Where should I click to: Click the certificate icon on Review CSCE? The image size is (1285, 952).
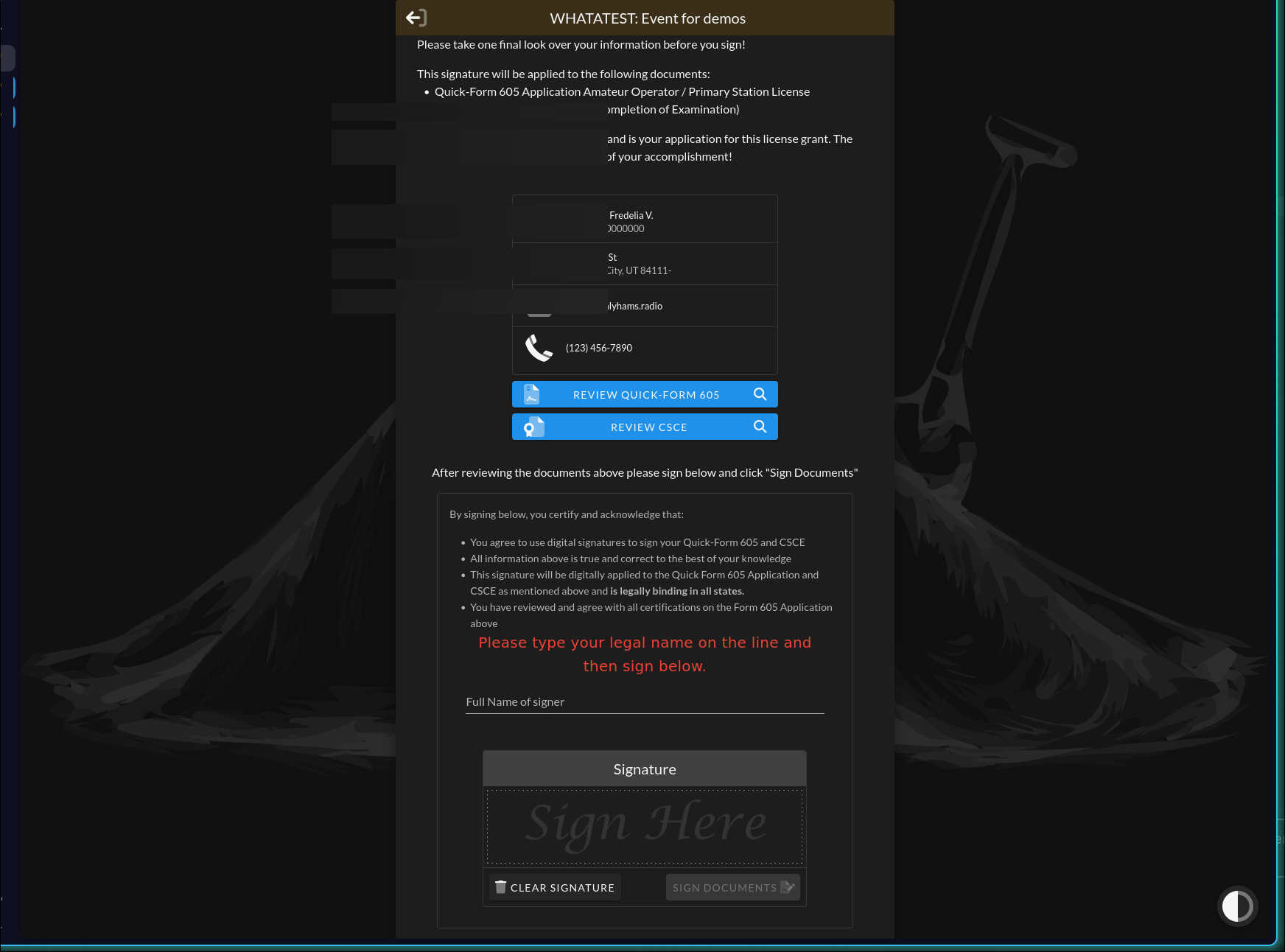click(x=533, y=427)
